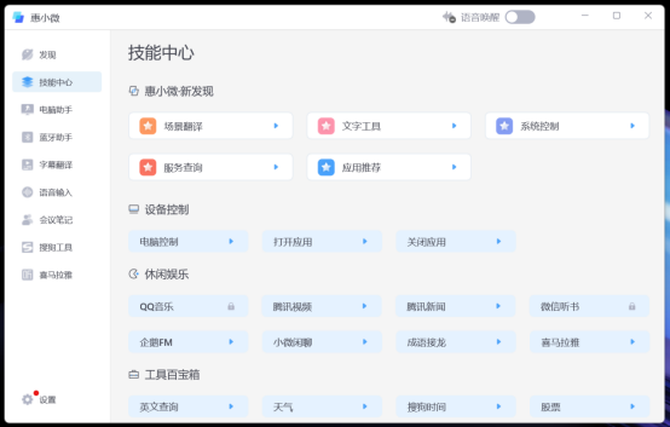The height and width of the screenshot is (427, 670).
Task: Click the pink star icon of 文字工具
Action: tap(326, 126)
